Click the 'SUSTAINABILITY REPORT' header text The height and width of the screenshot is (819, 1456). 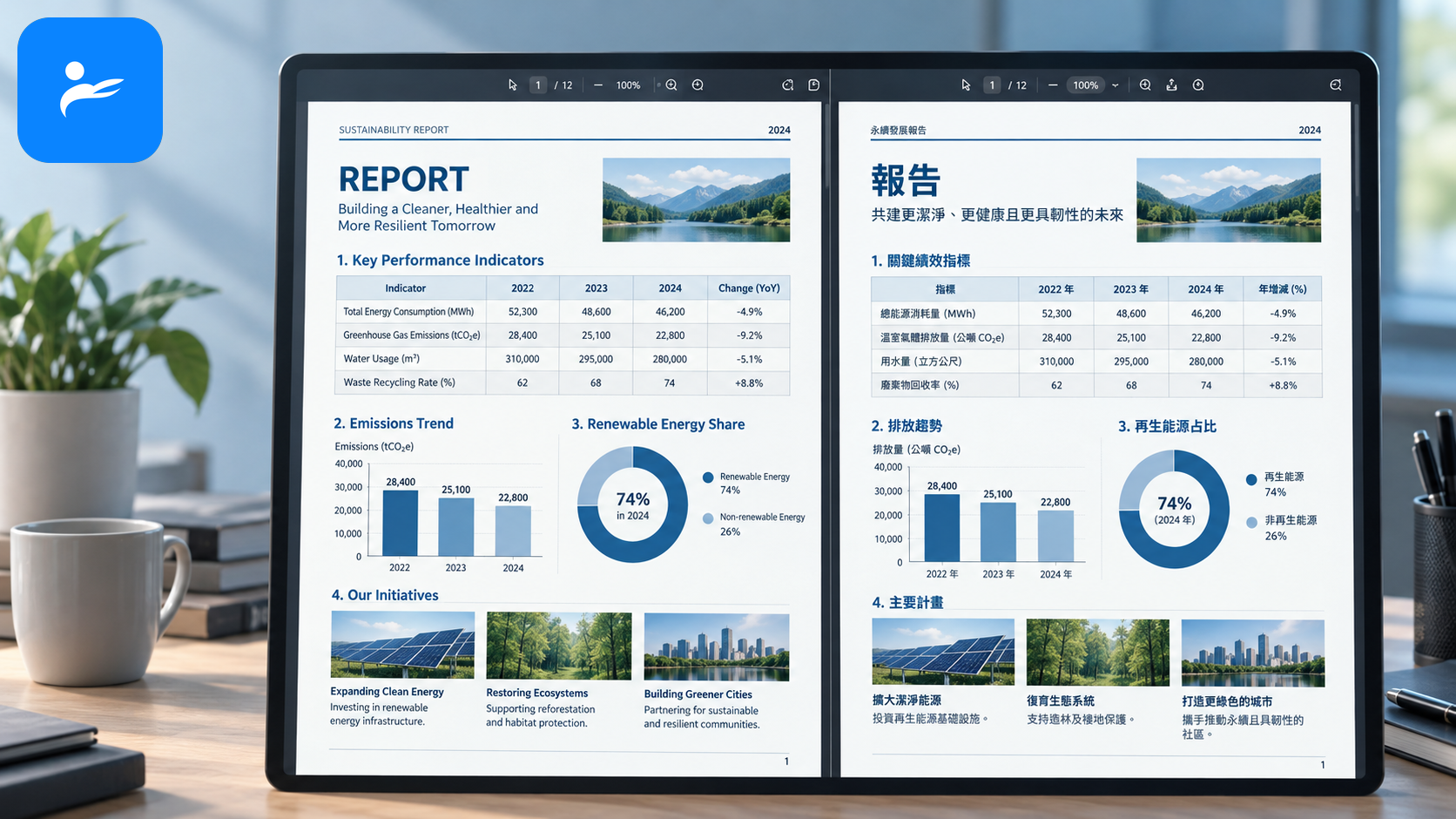[394, 130]
